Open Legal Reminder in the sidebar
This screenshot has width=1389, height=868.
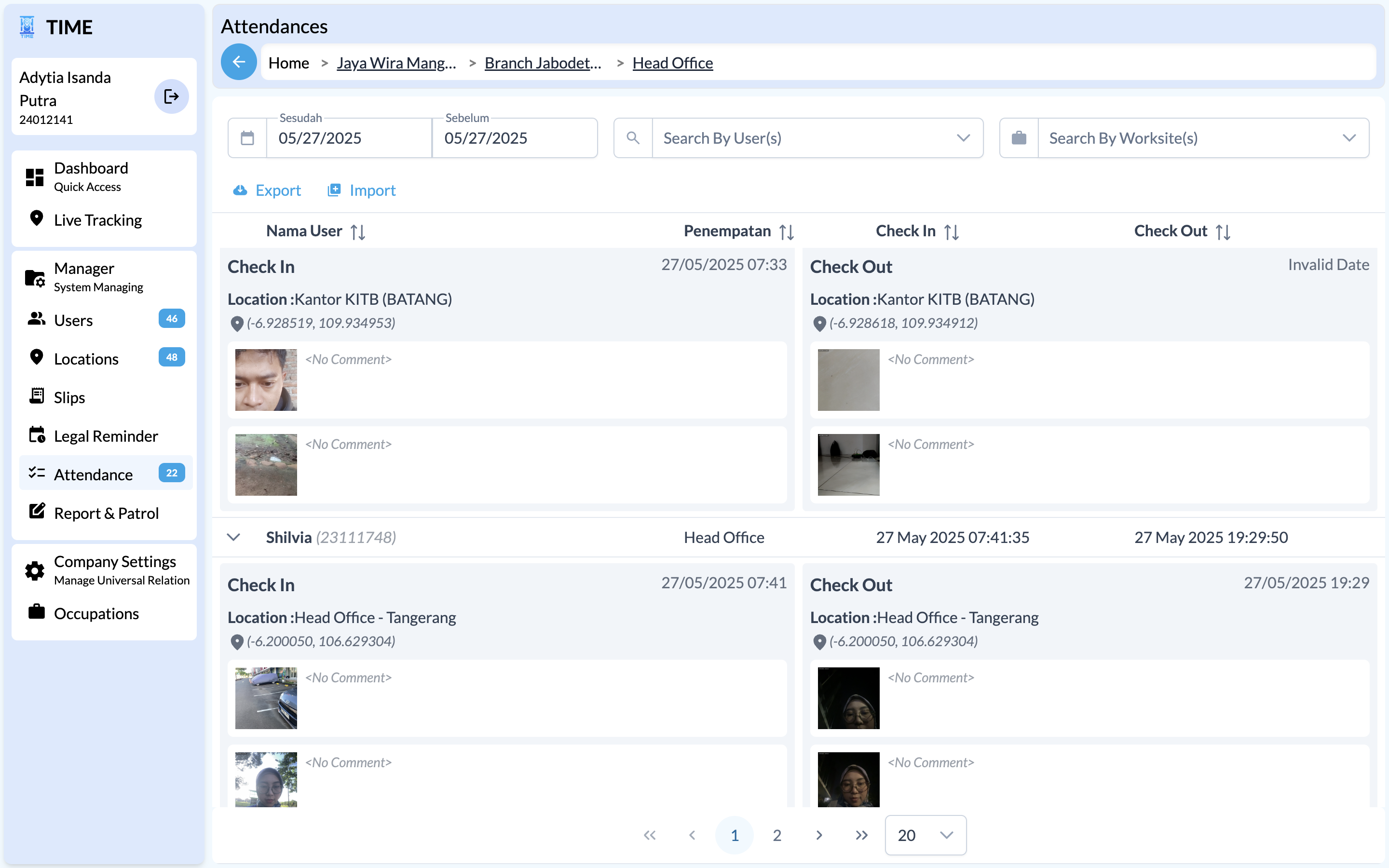[x=106, y=436]
